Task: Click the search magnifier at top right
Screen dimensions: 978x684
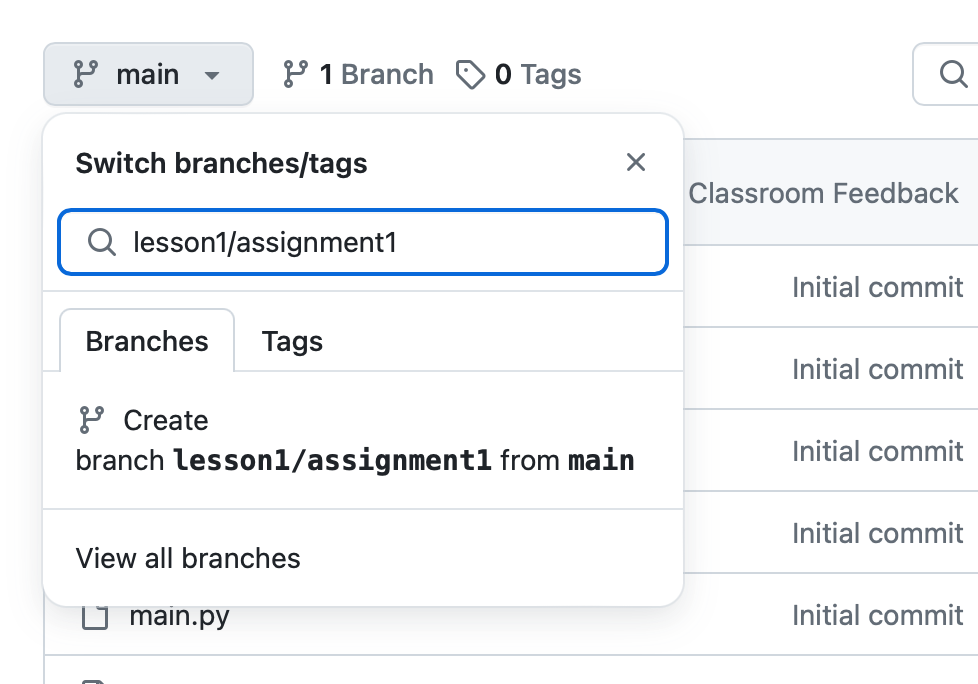Action: tap(951, 74)
